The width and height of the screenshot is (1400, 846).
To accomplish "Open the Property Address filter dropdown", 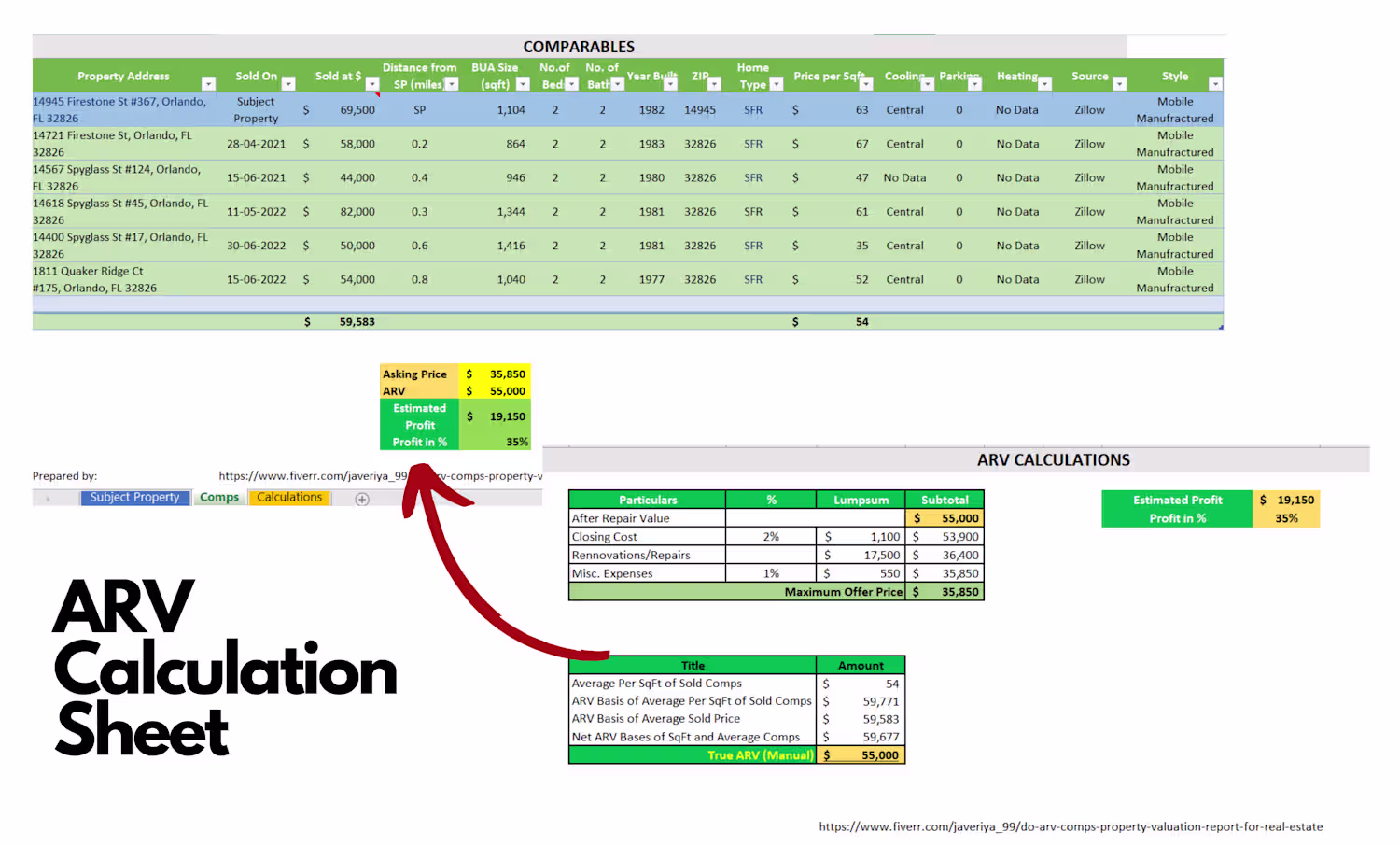I will [208, 84].
